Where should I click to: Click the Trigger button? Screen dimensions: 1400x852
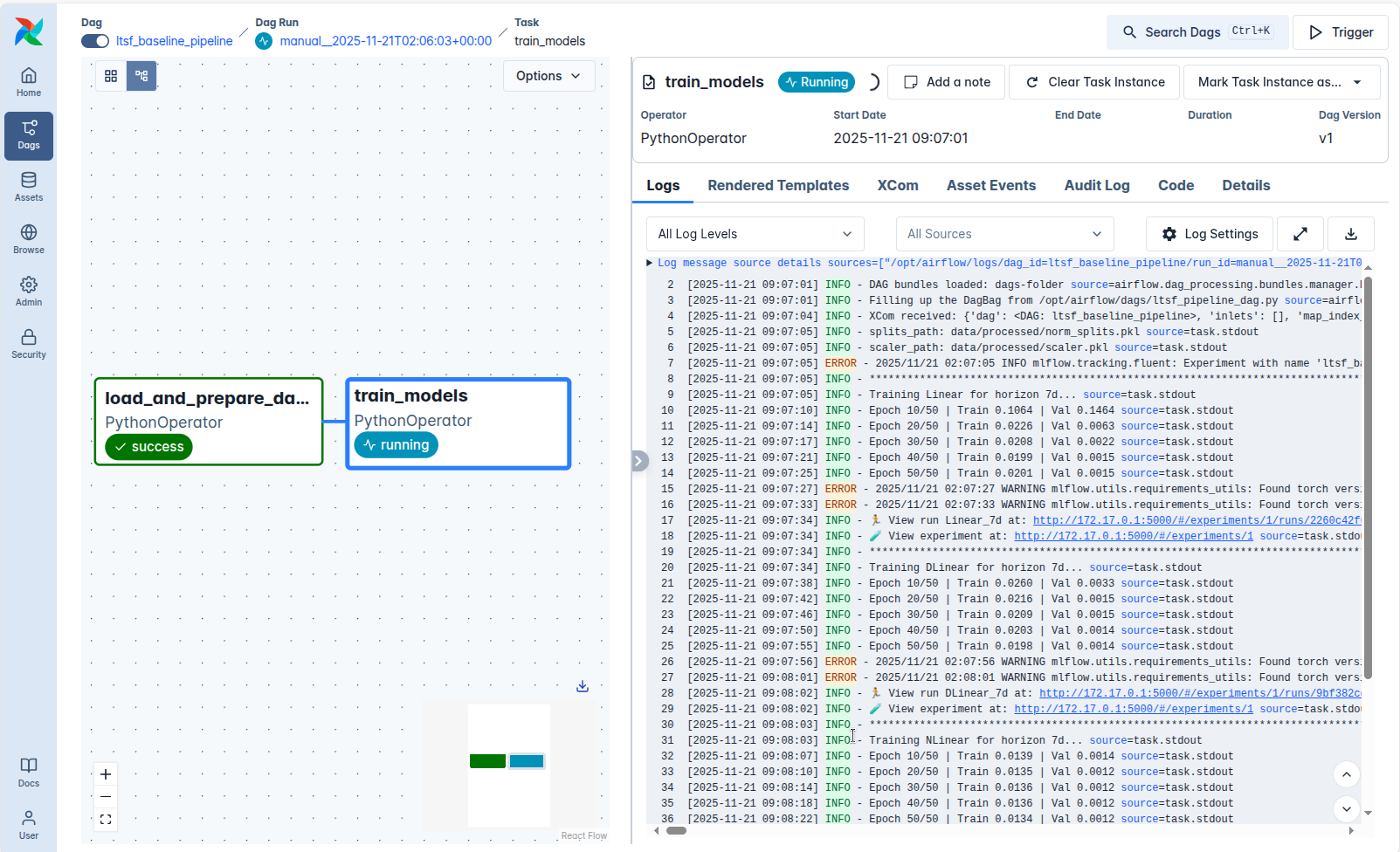[1341, 32]
